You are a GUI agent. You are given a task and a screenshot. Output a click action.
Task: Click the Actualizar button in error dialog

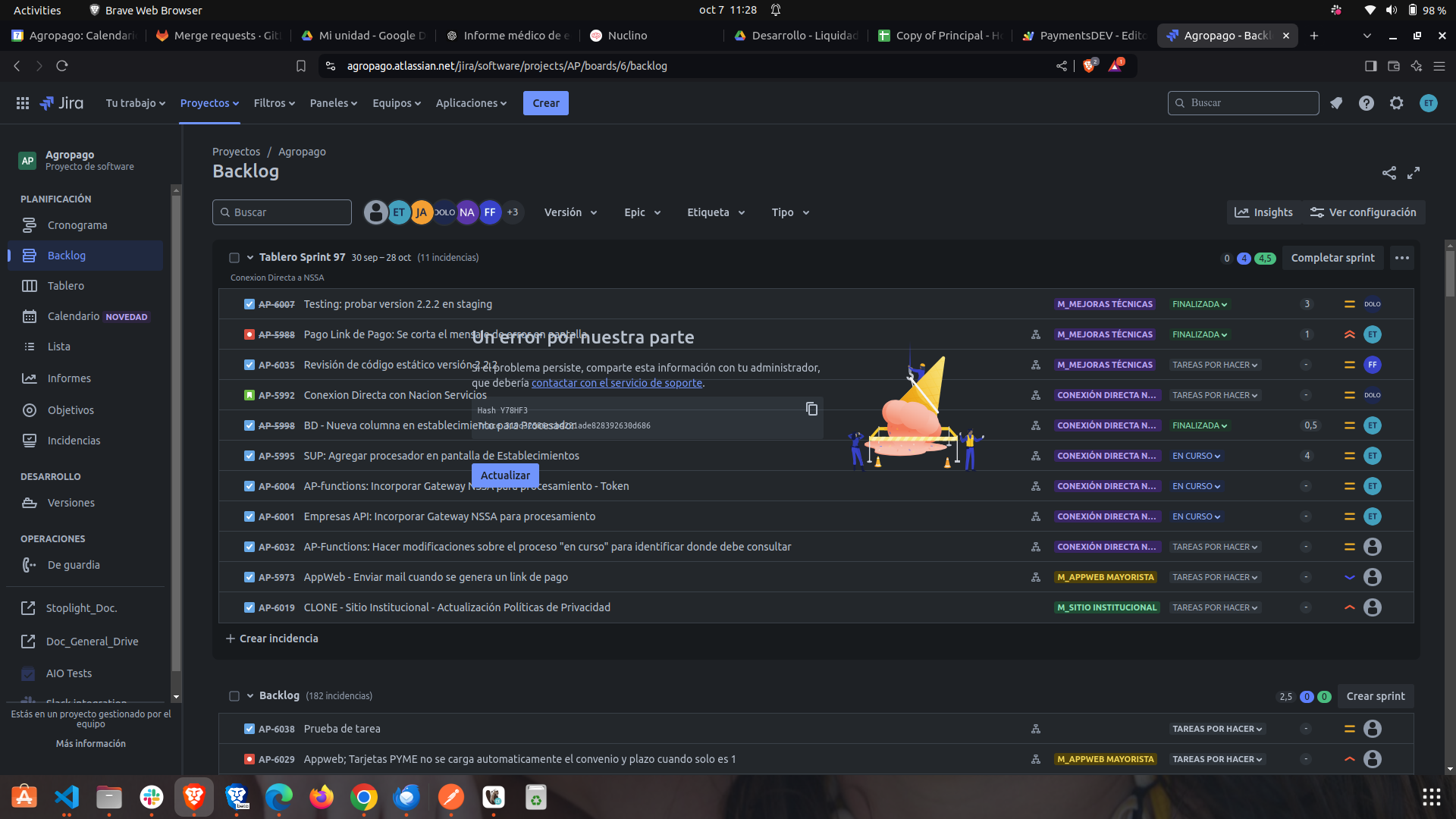click(505, 475)
